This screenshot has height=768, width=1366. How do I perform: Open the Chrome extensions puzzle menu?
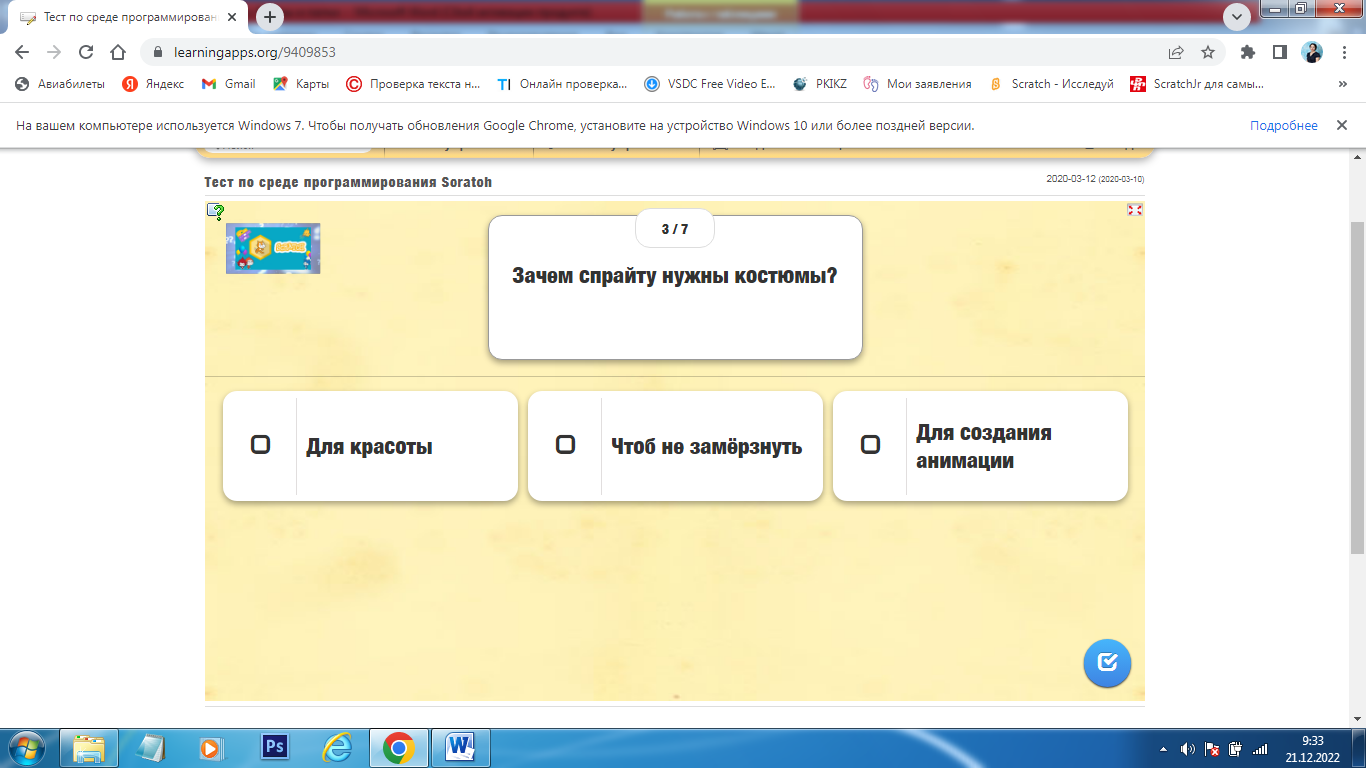click(1247, 52)
